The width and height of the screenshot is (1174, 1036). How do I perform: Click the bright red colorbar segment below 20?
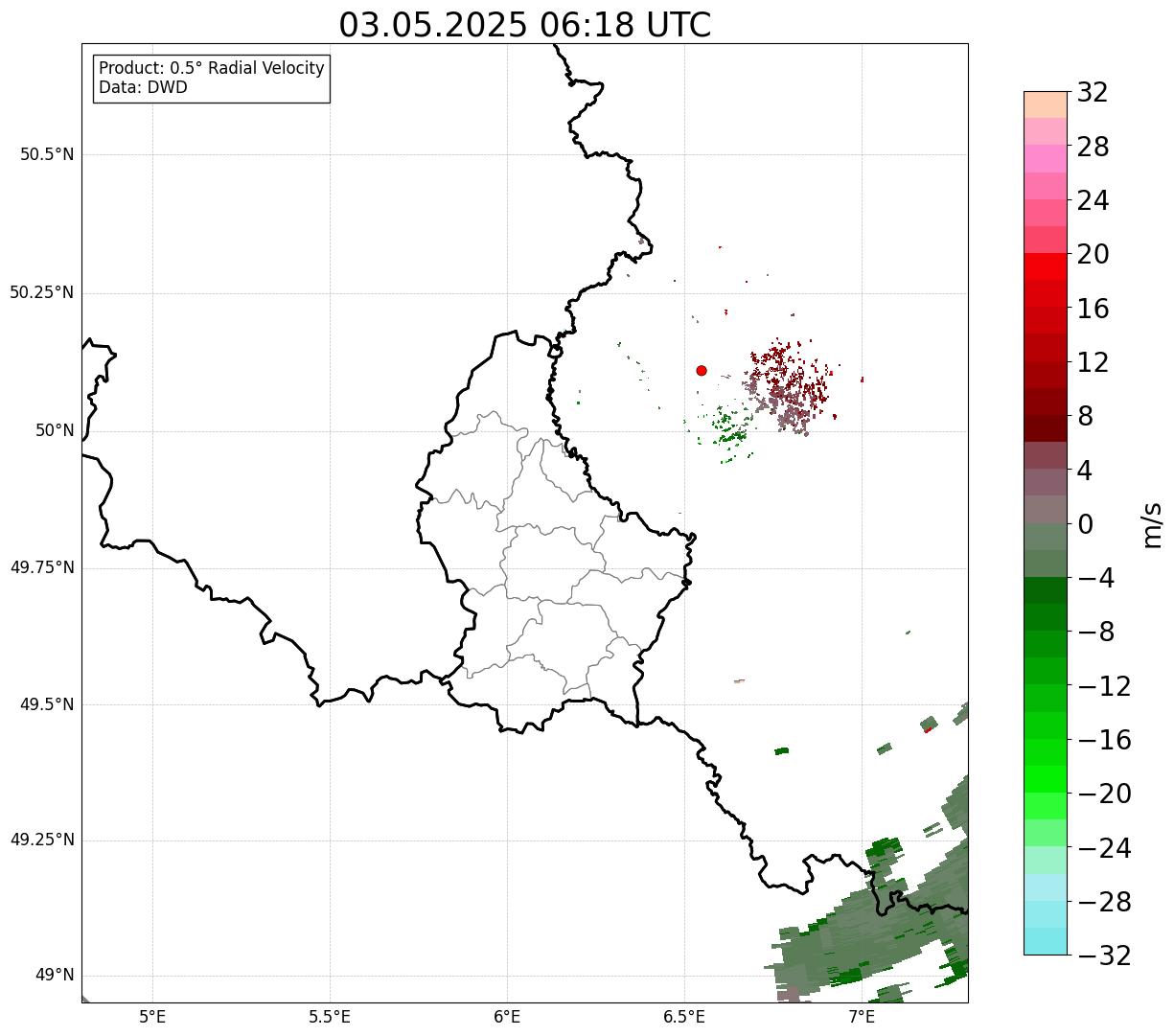tap(1045, 266)
